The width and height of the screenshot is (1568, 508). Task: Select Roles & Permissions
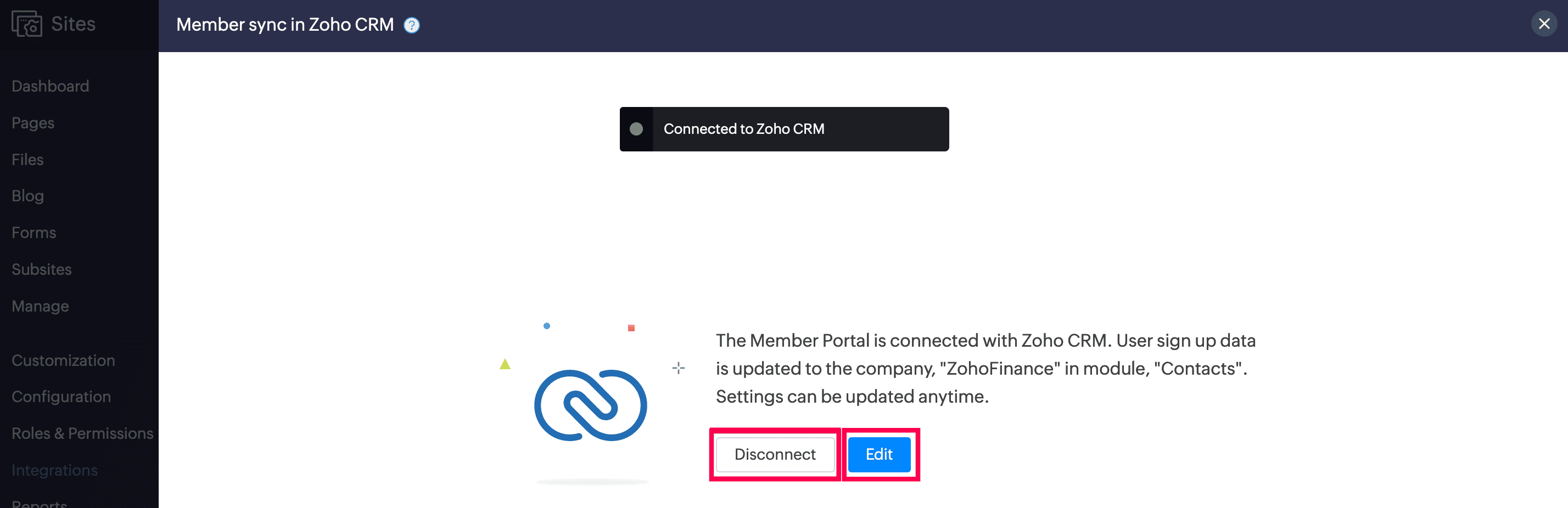(x=82, y=433)
